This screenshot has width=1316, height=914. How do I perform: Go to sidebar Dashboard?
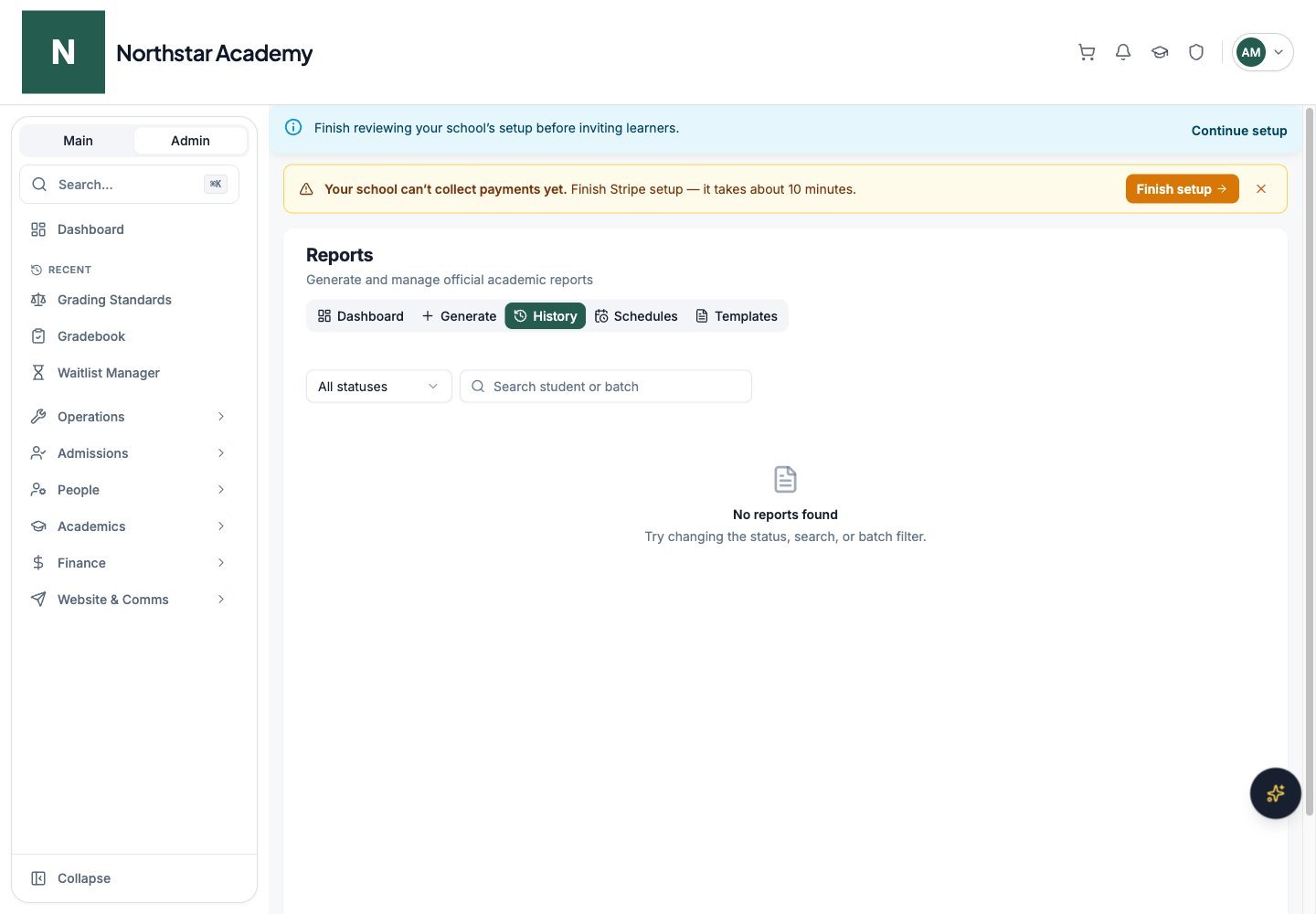point(129,229)
